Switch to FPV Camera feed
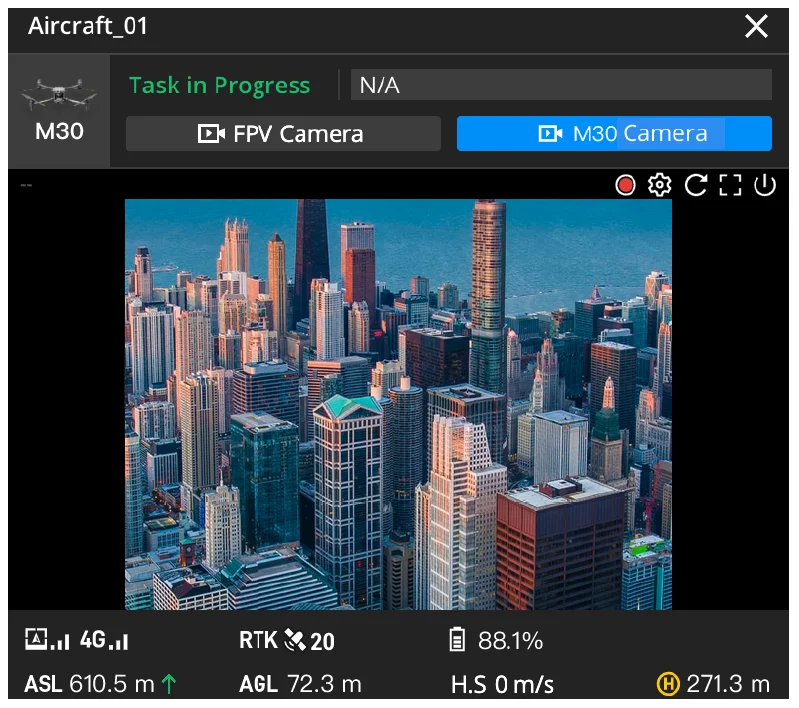 point(283,134)
